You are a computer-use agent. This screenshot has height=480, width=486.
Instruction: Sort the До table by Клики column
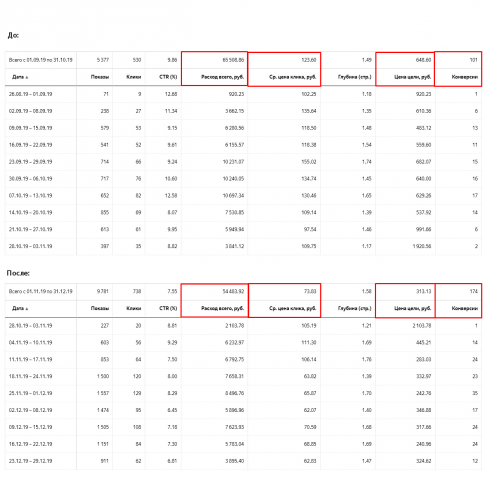click(134, 77)
